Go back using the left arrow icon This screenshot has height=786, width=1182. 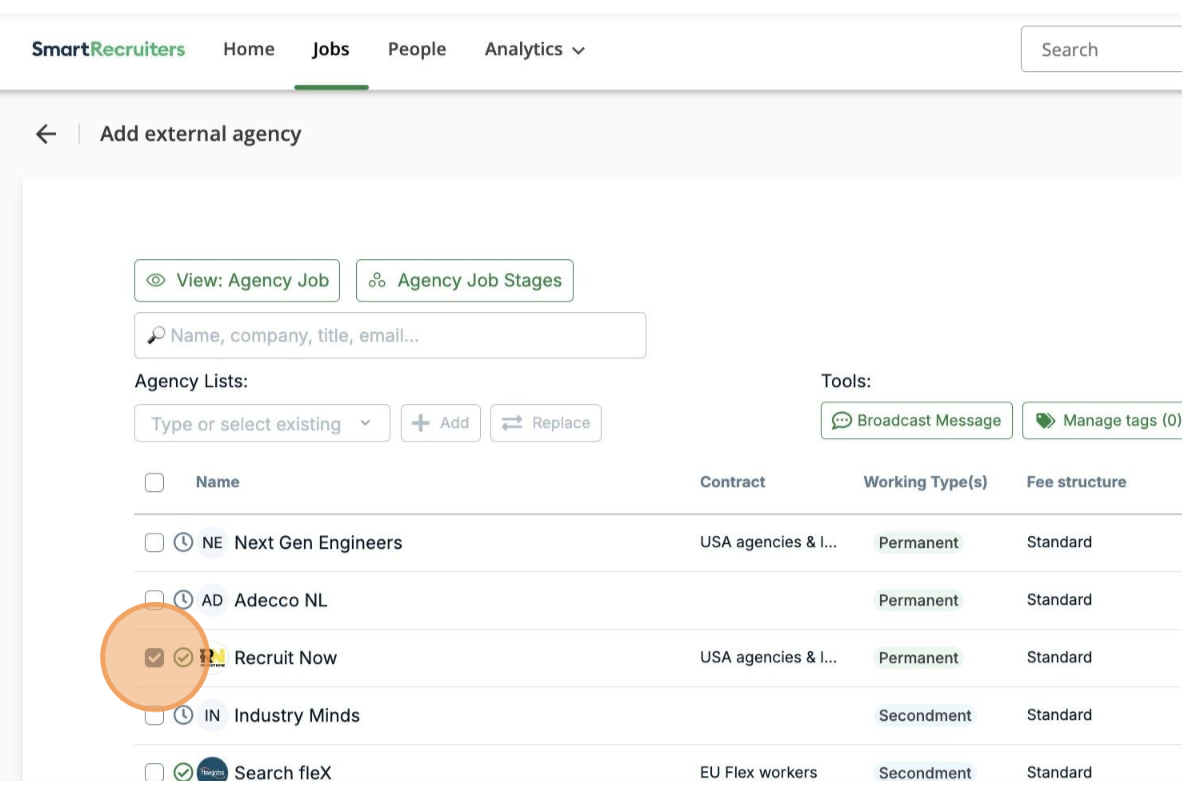point(46,134)
